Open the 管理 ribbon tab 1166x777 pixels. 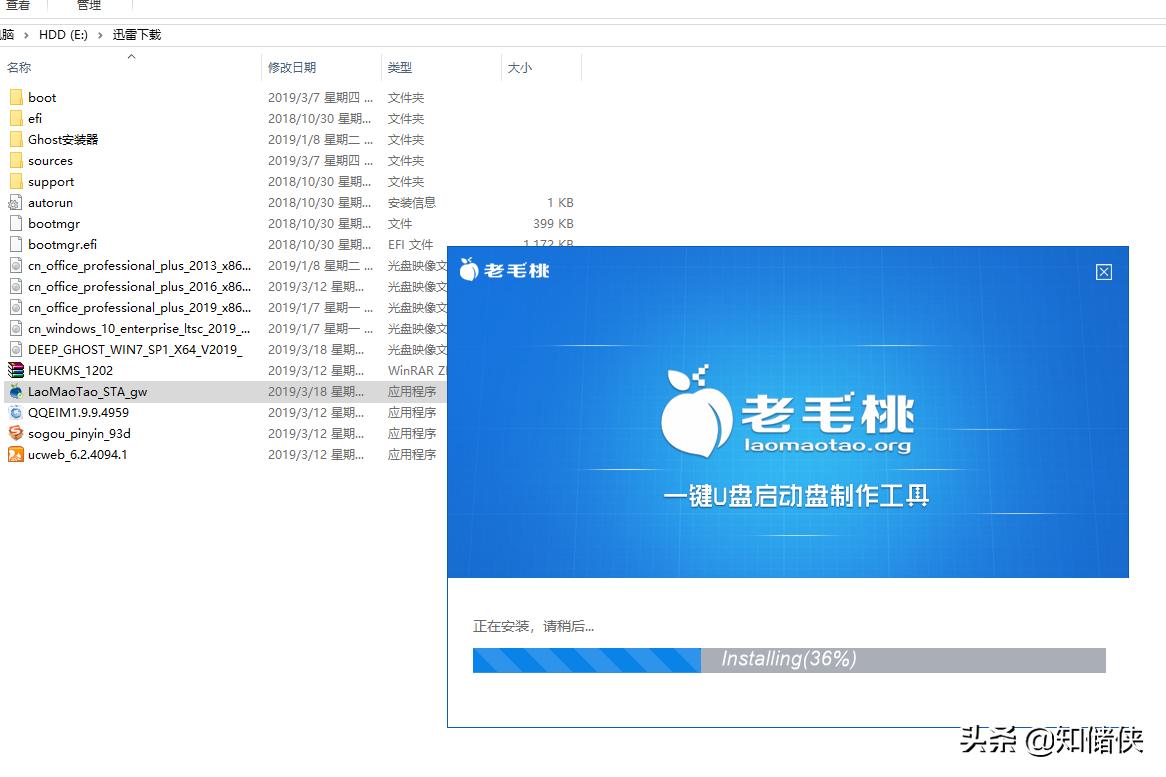pos(88,5)
